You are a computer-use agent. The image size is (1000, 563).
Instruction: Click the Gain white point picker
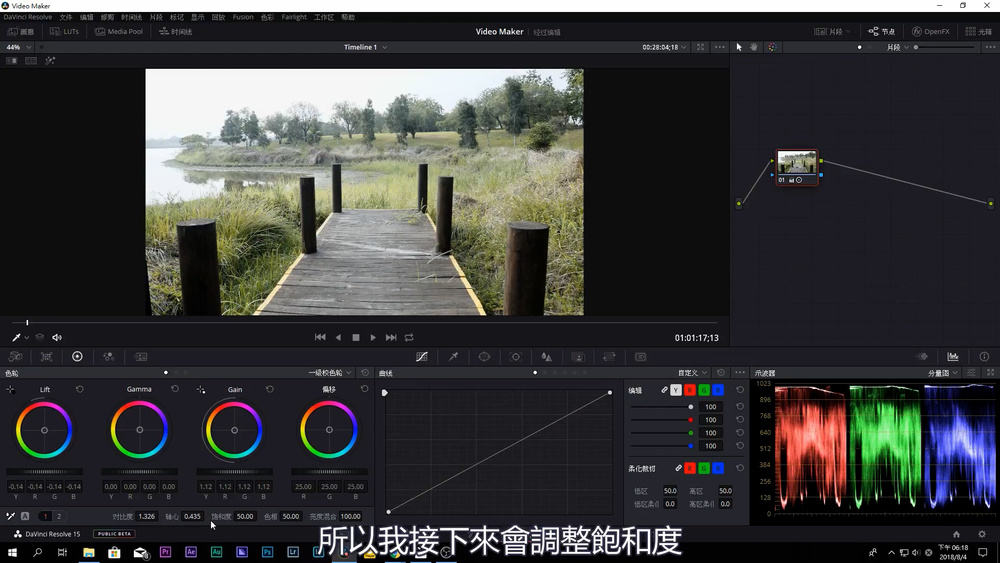pyautogui.click(x=201, y=389)
